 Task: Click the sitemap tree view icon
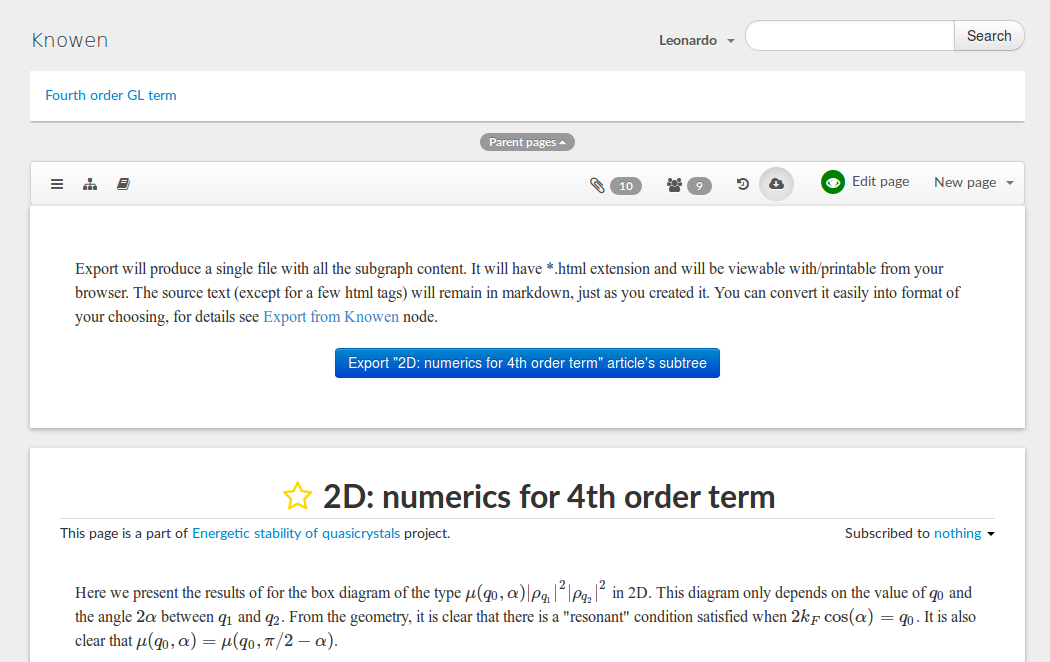[x=90, y=184]
